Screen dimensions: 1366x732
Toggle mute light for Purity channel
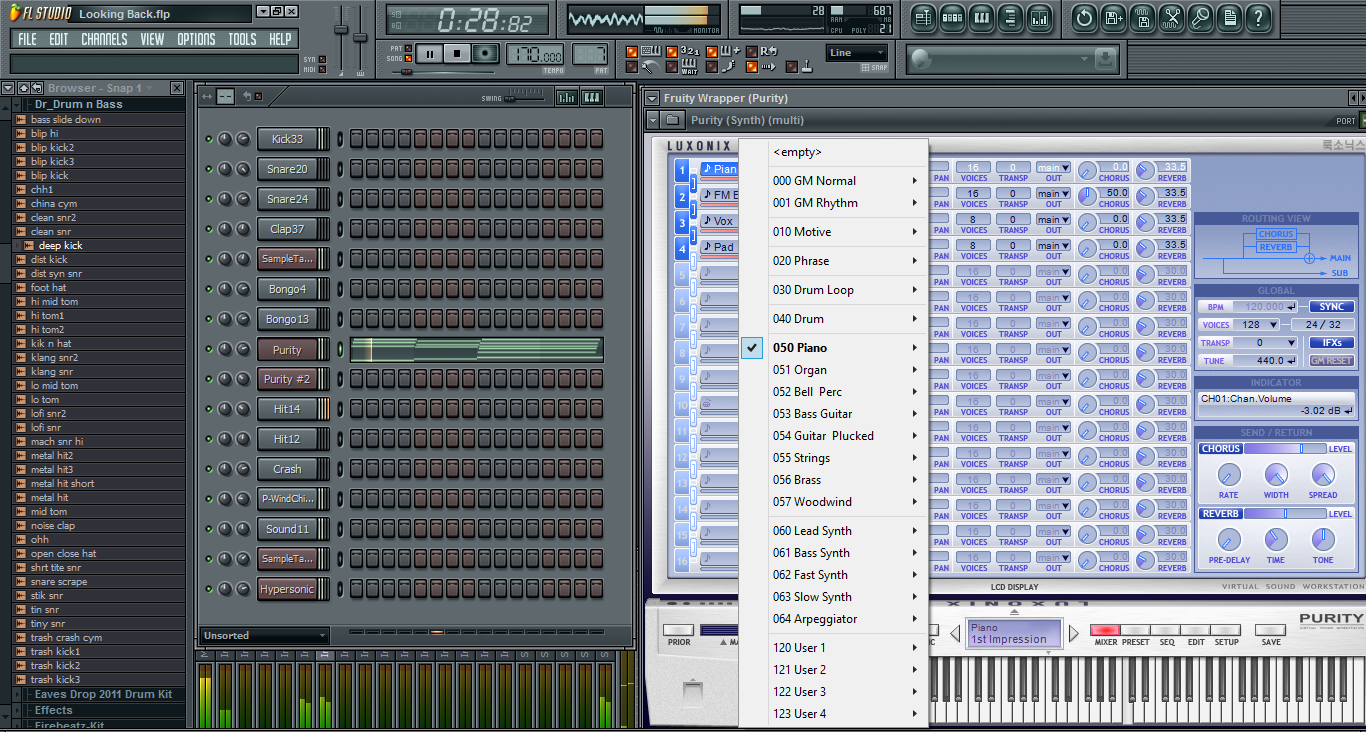(209, 349)
